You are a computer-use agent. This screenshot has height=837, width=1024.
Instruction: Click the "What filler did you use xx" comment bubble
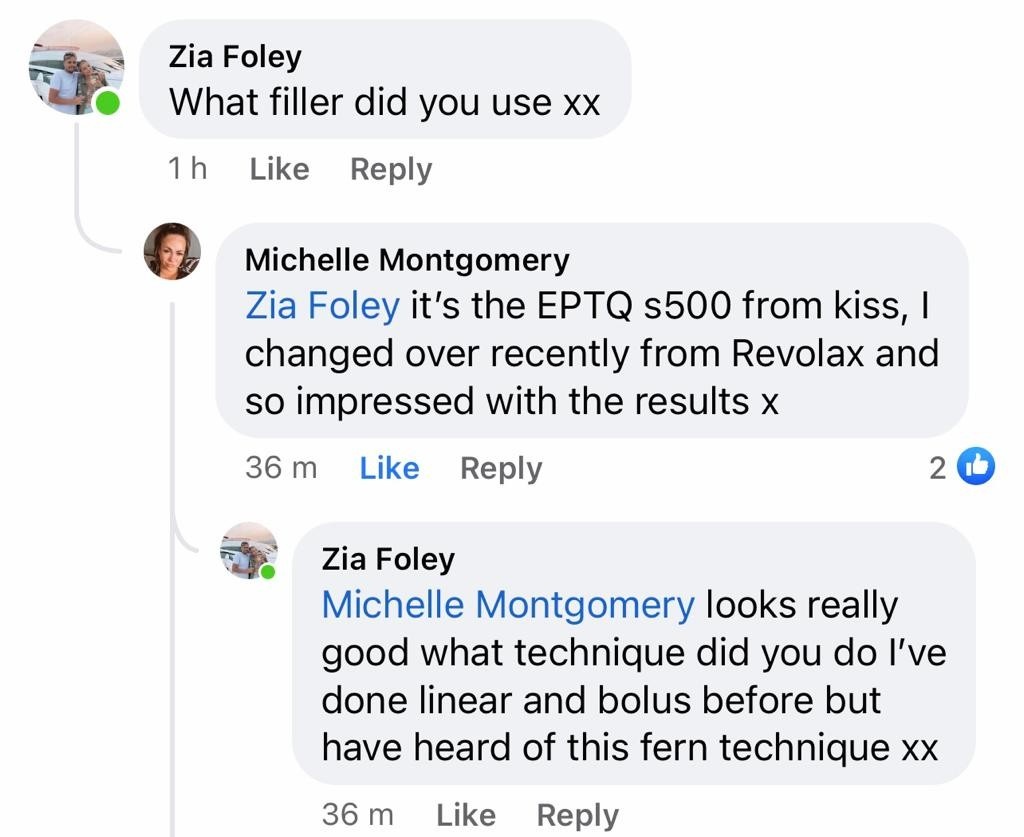(x=385, y=80)
